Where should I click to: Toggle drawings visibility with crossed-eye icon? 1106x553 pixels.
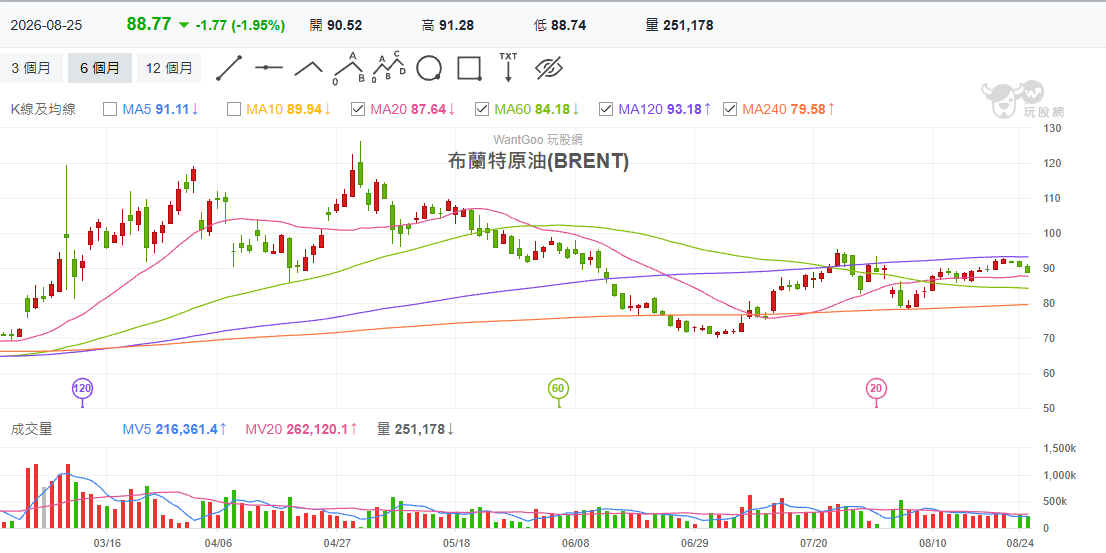[x=549, y=68]
